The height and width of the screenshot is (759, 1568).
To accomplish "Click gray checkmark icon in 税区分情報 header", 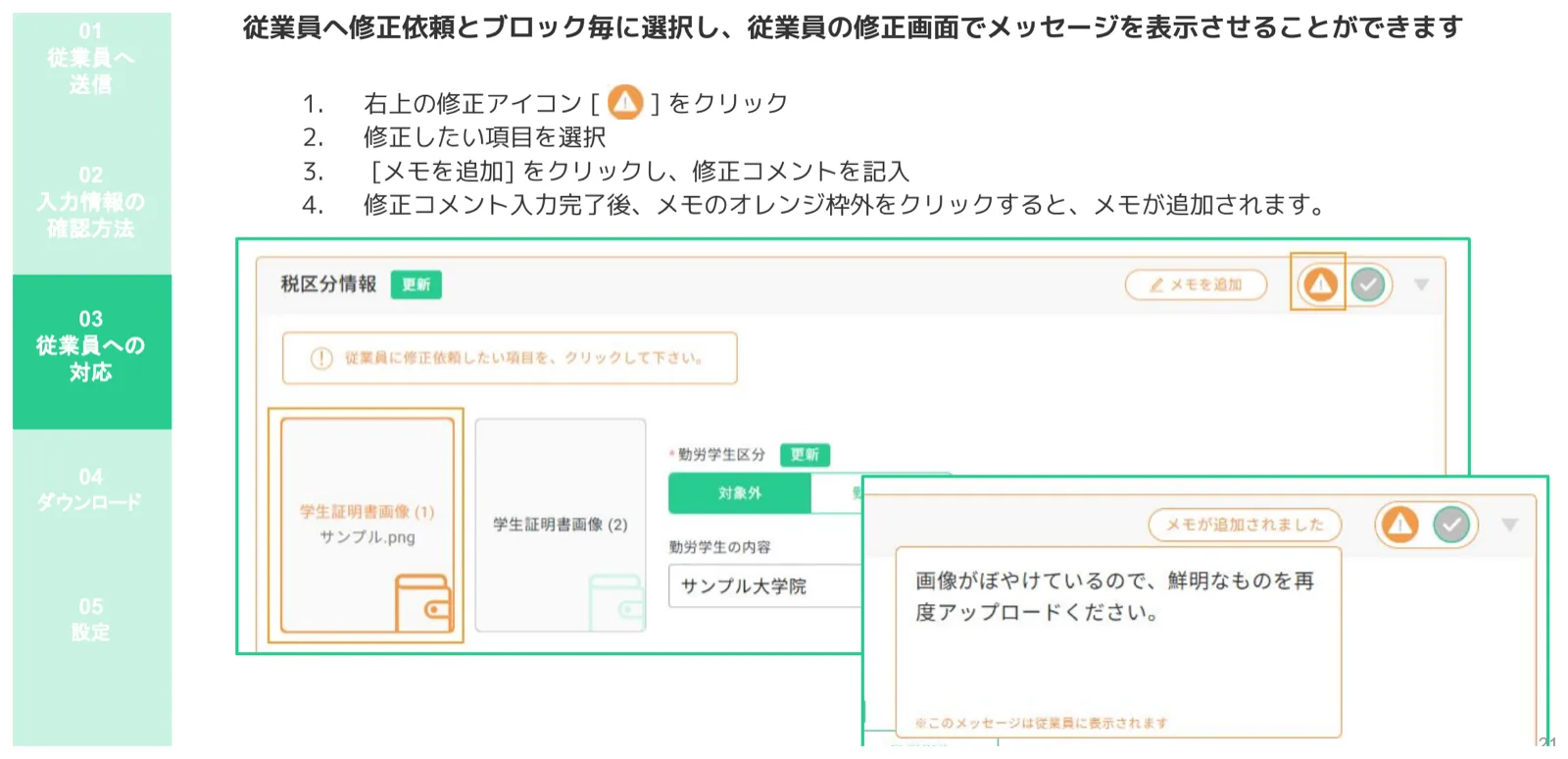I will [1368, 285].
